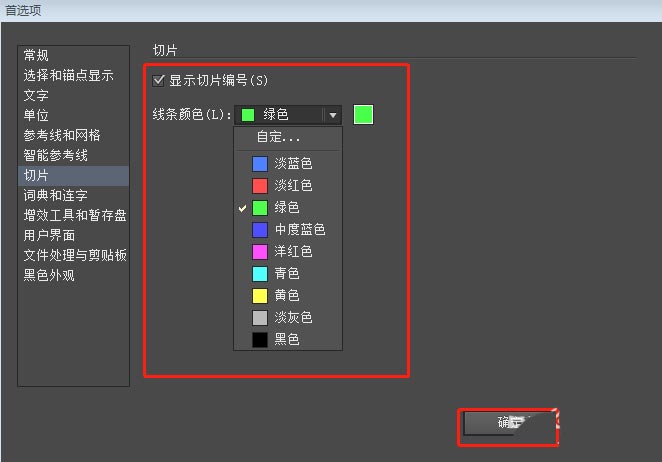Open the 文件处理与剪贴板 category
The image size is (662, 462).
(75, 255)
